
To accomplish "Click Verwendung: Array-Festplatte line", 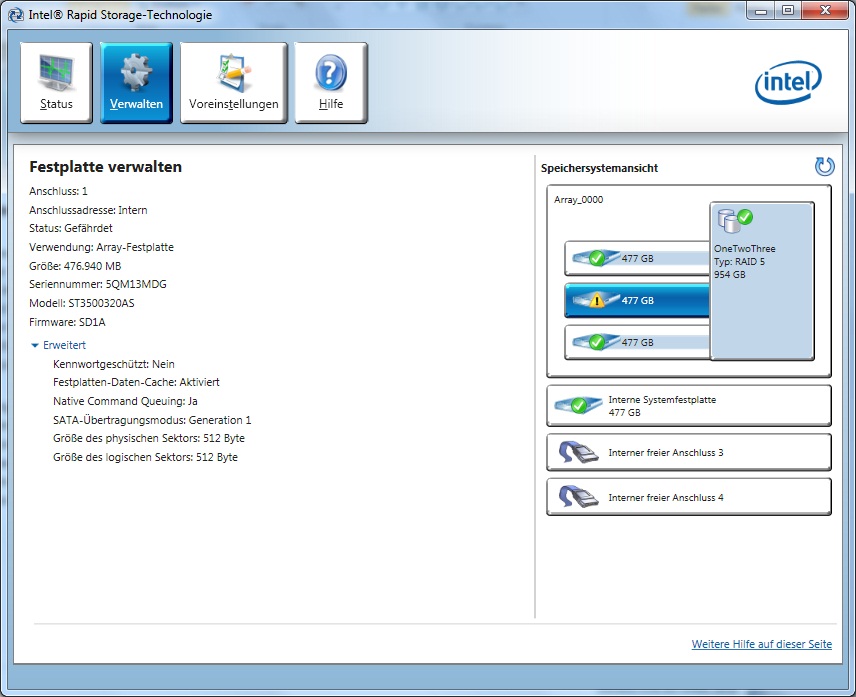I will coord(102,247).
